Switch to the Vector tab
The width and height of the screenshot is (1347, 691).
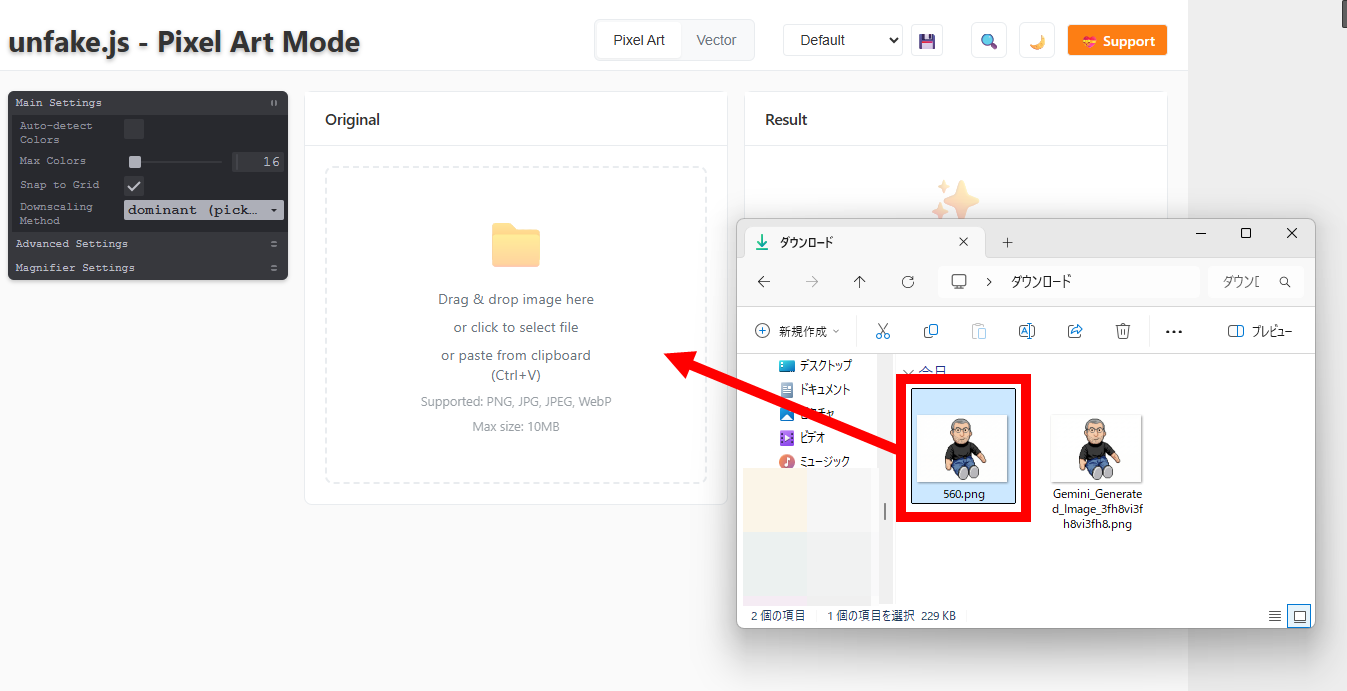point(716,40)
